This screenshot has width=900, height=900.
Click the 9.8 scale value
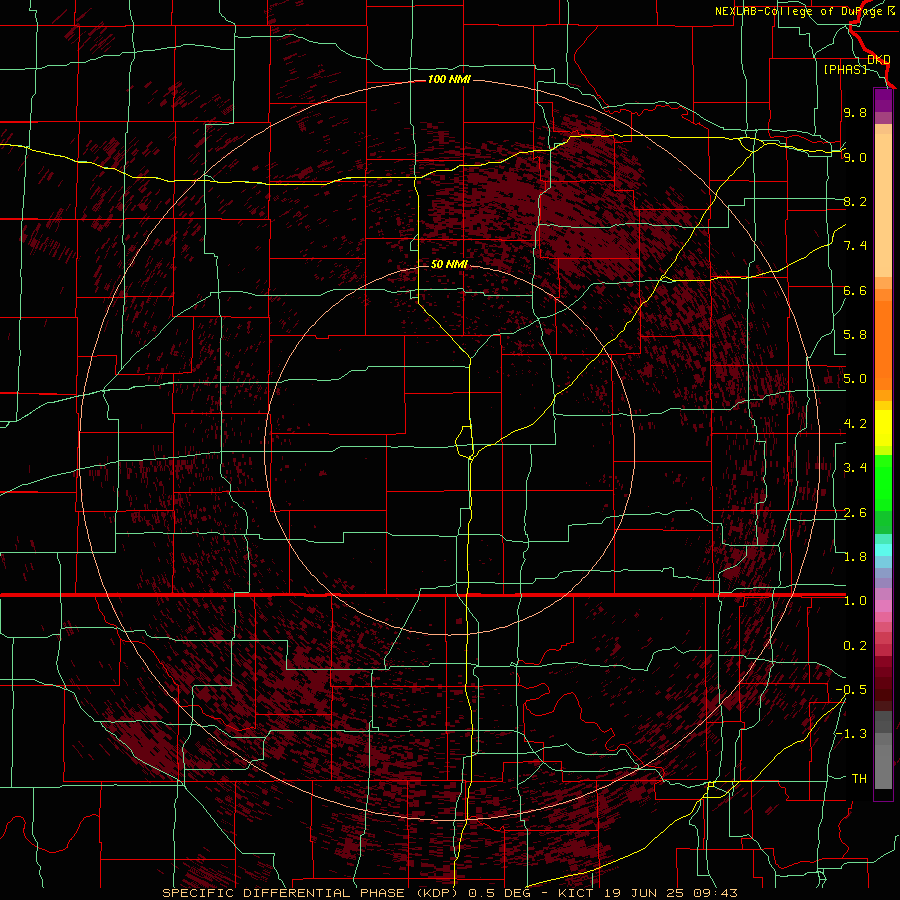[x=855, y=112]
